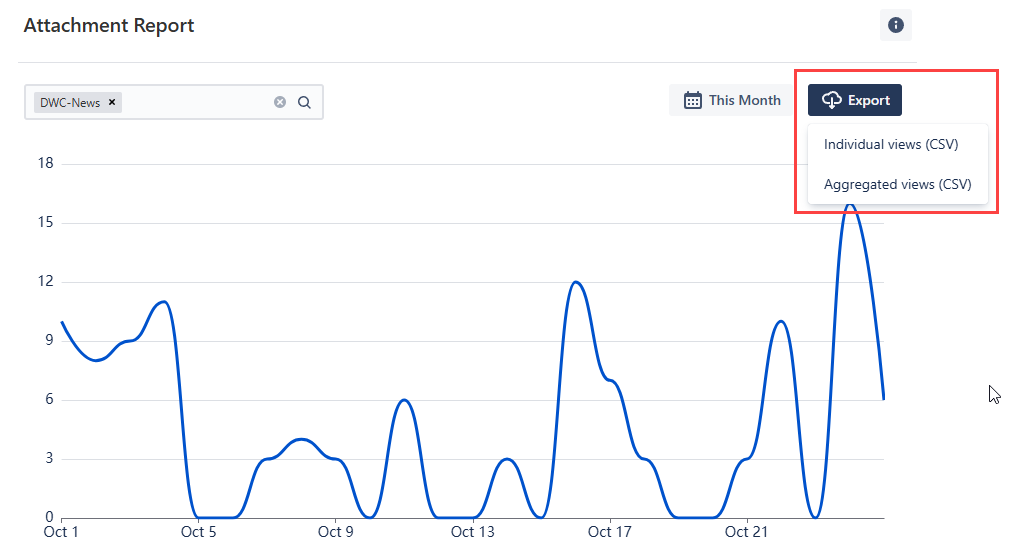This screenshot has height=558, width=1016.
Task: Click the magnifier search icon
Action: coord(304,102)
